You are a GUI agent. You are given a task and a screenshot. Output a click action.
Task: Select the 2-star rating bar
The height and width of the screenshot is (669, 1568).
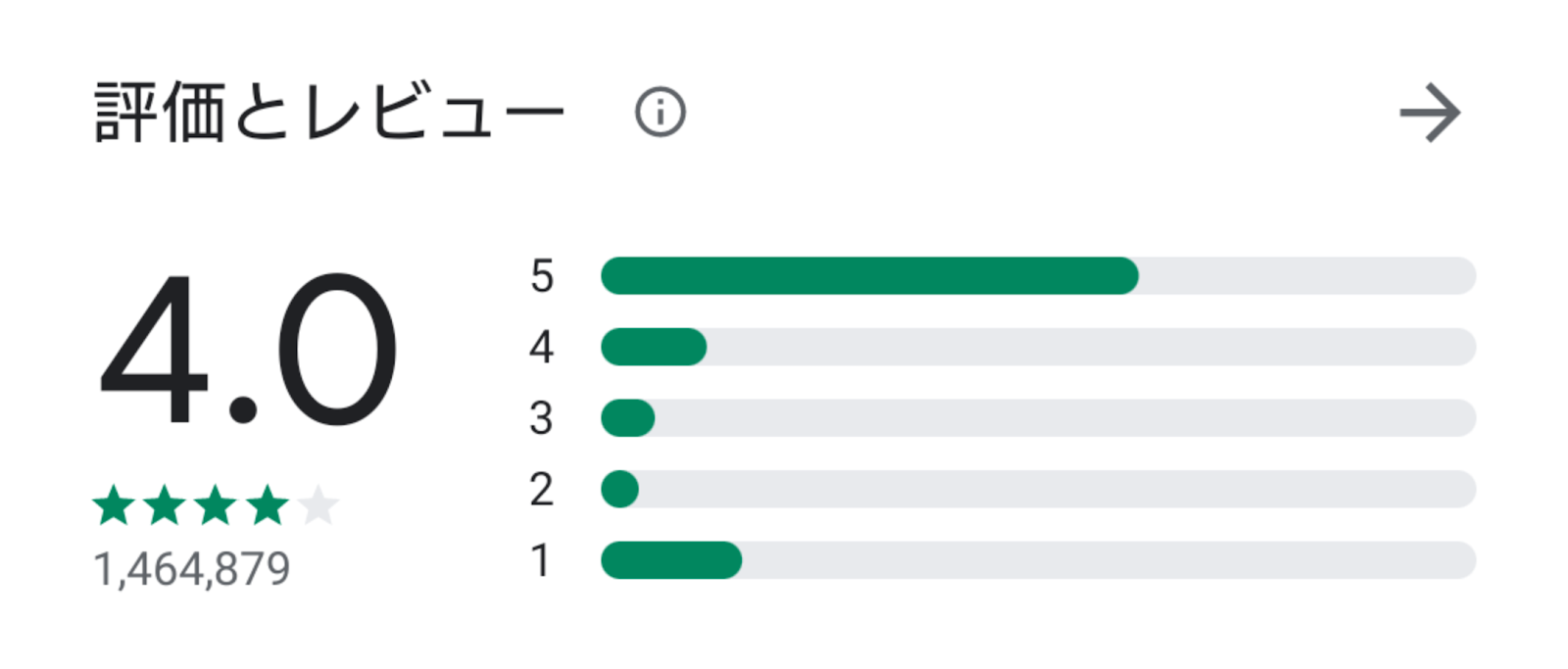[1038, 489]
